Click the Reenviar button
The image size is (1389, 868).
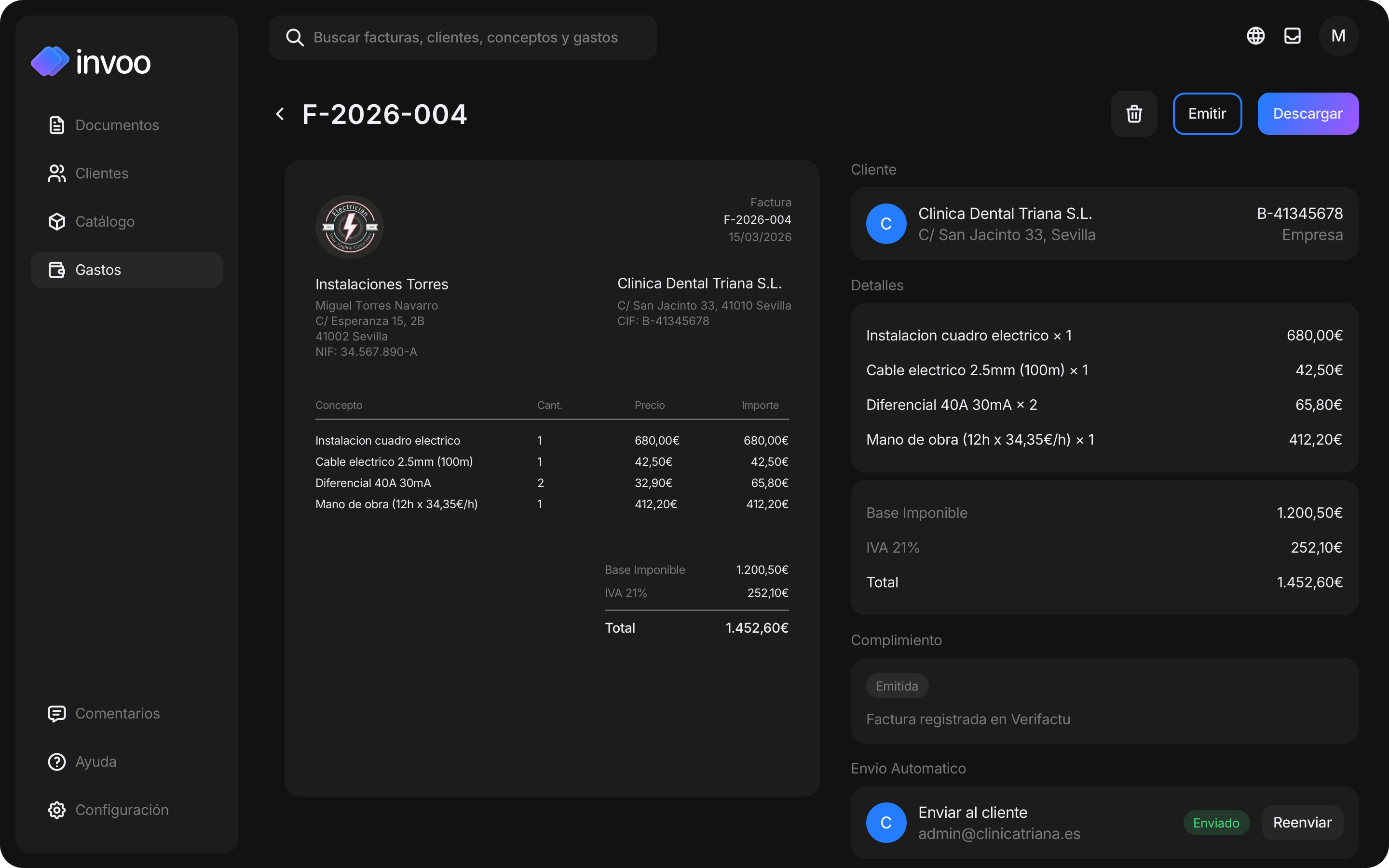coord(1302,823)
